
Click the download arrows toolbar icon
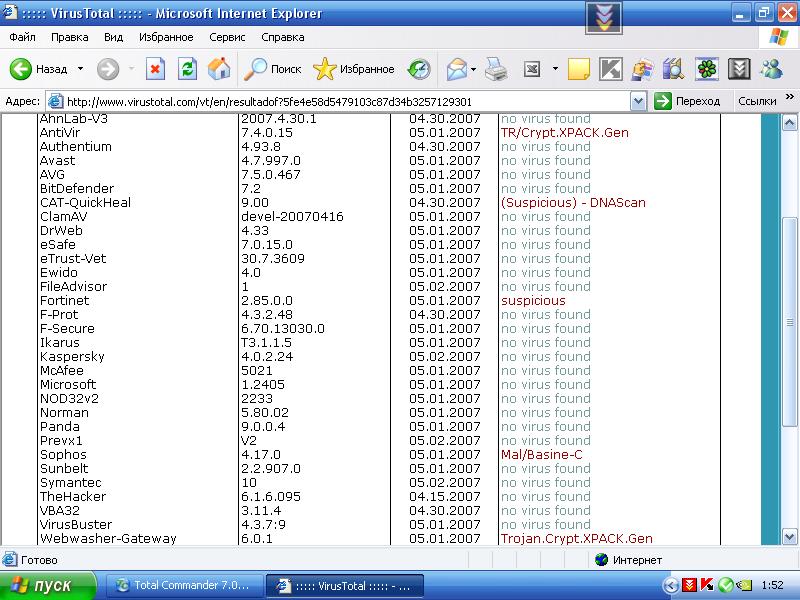pyautogui.click(x=739, y=69)
